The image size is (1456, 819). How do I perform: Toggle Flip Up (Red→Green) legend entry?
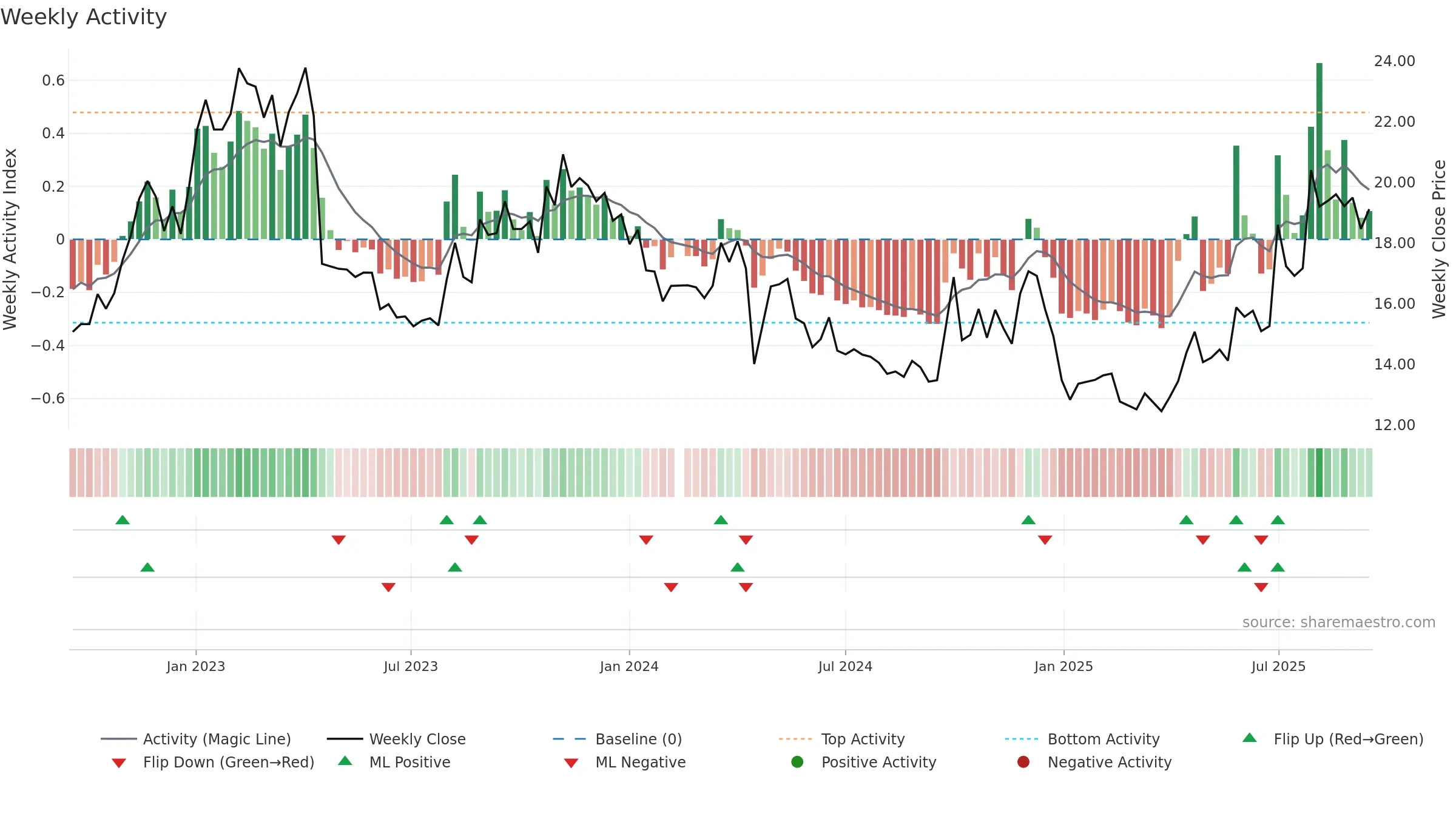[1332, 739]
